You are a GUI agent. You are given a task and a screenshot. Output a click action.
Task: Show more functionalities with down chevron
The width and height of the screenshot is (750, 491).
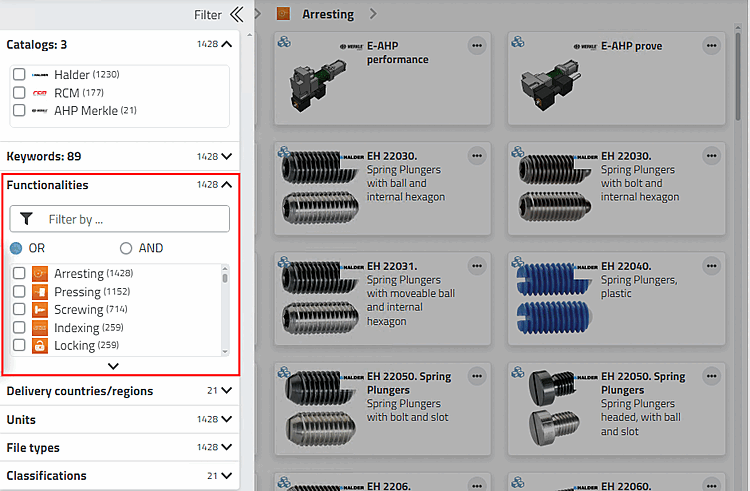tap(113, 366)
